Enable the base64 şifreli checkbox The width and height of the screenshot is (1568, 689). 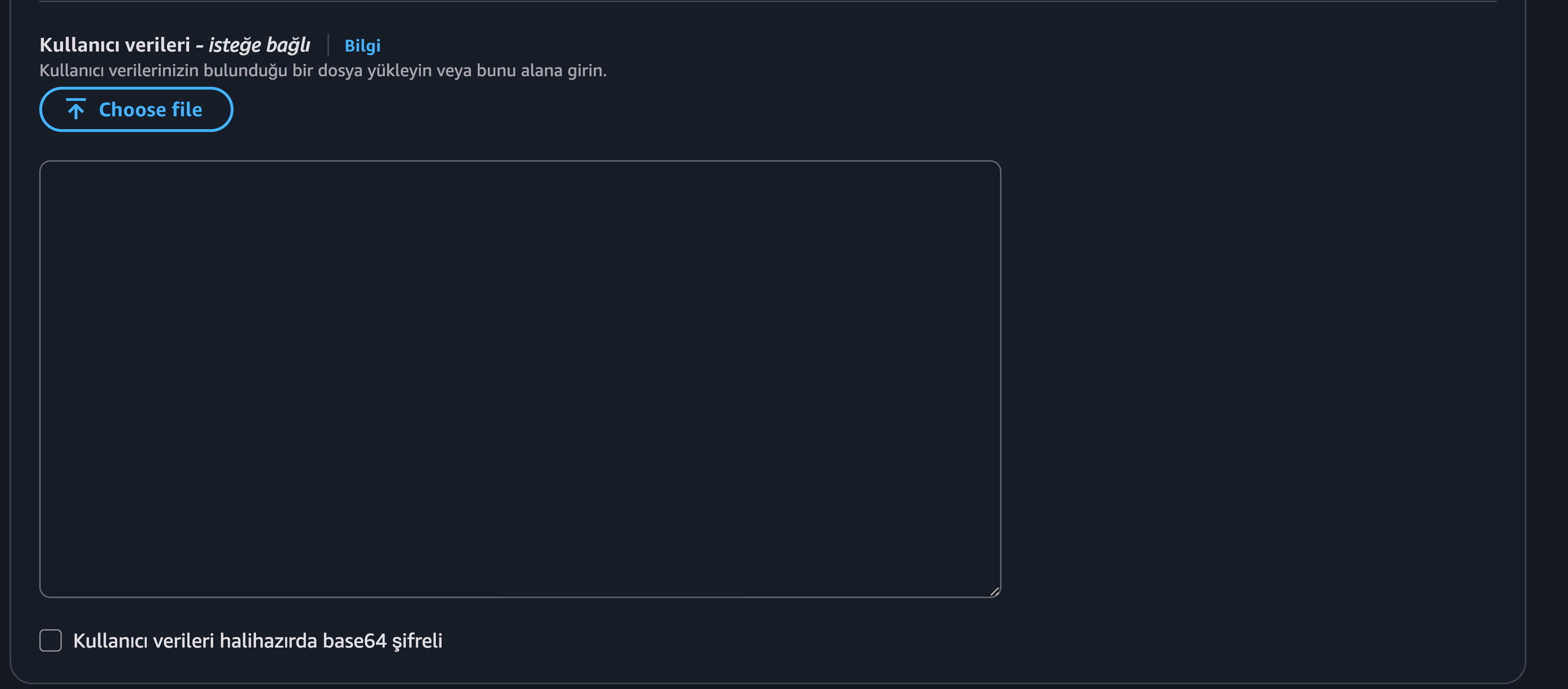click(x=51, y=640)
